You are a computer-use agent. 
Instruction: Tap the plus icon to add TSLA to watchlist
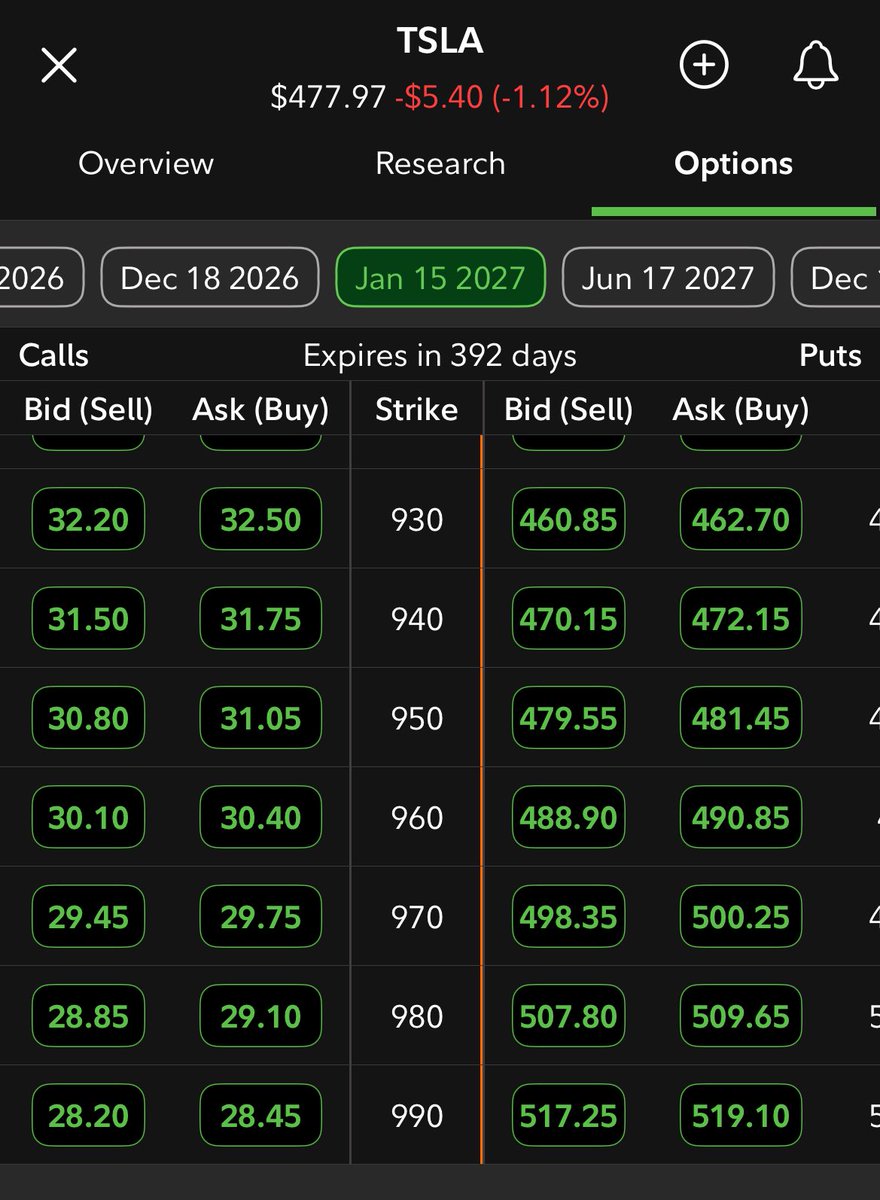pos(704,64)
